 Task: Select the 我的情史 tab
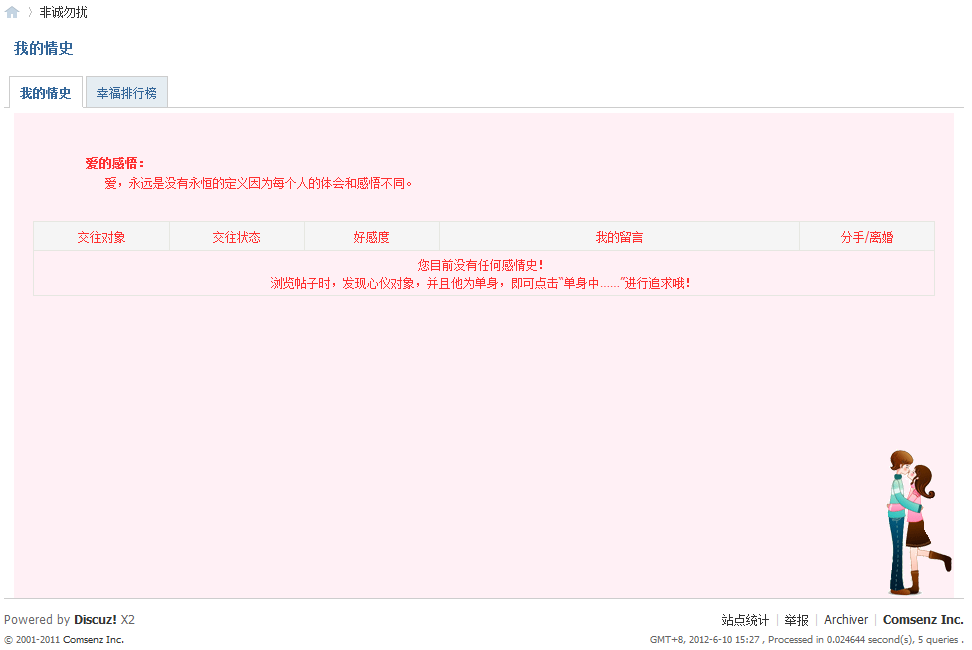[x=46, y=93]
